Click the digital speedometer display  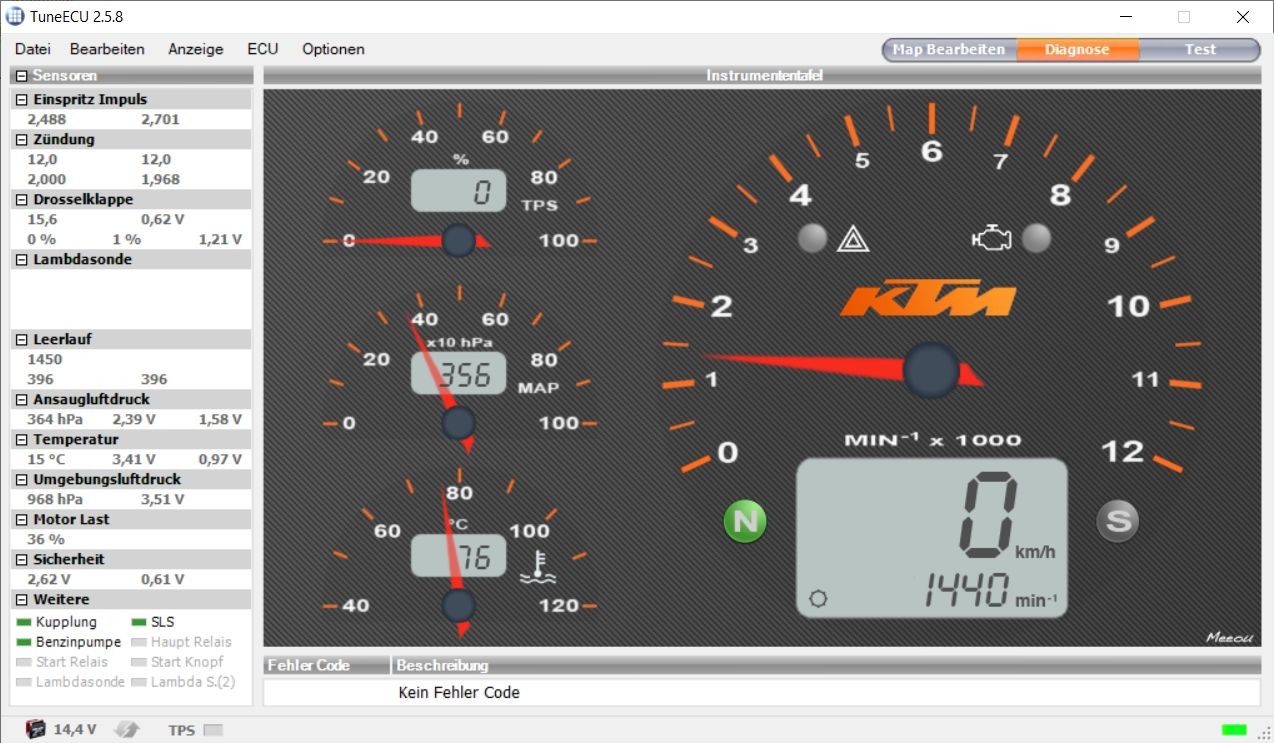click(x=931, y=538)
